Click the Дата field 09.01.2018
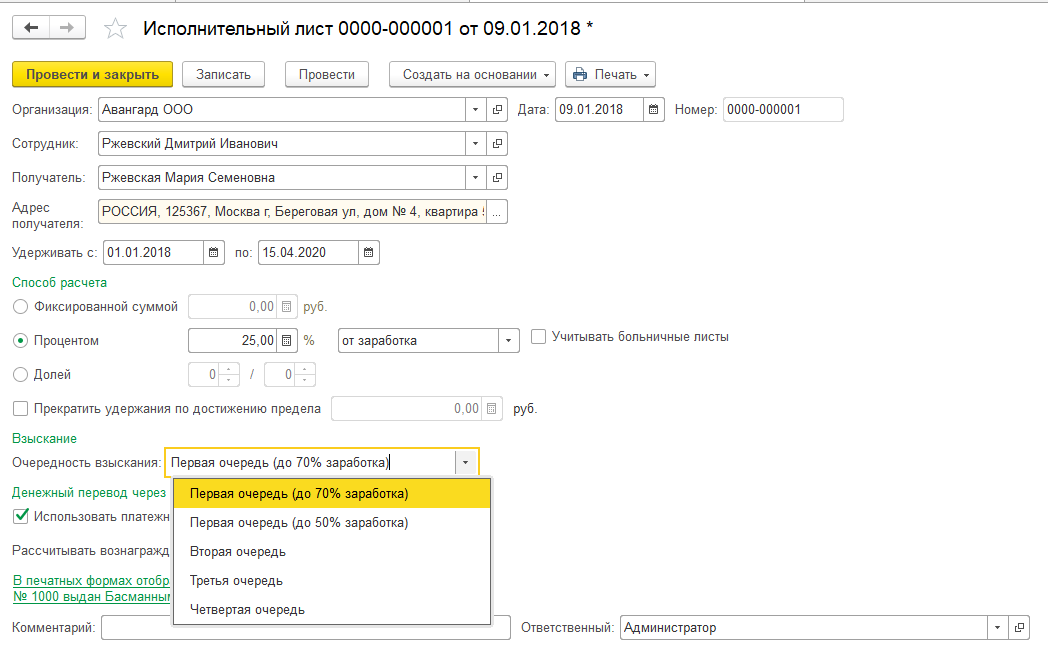The width and height of the screenshot is (1048, 646). [x=600, y=110]
